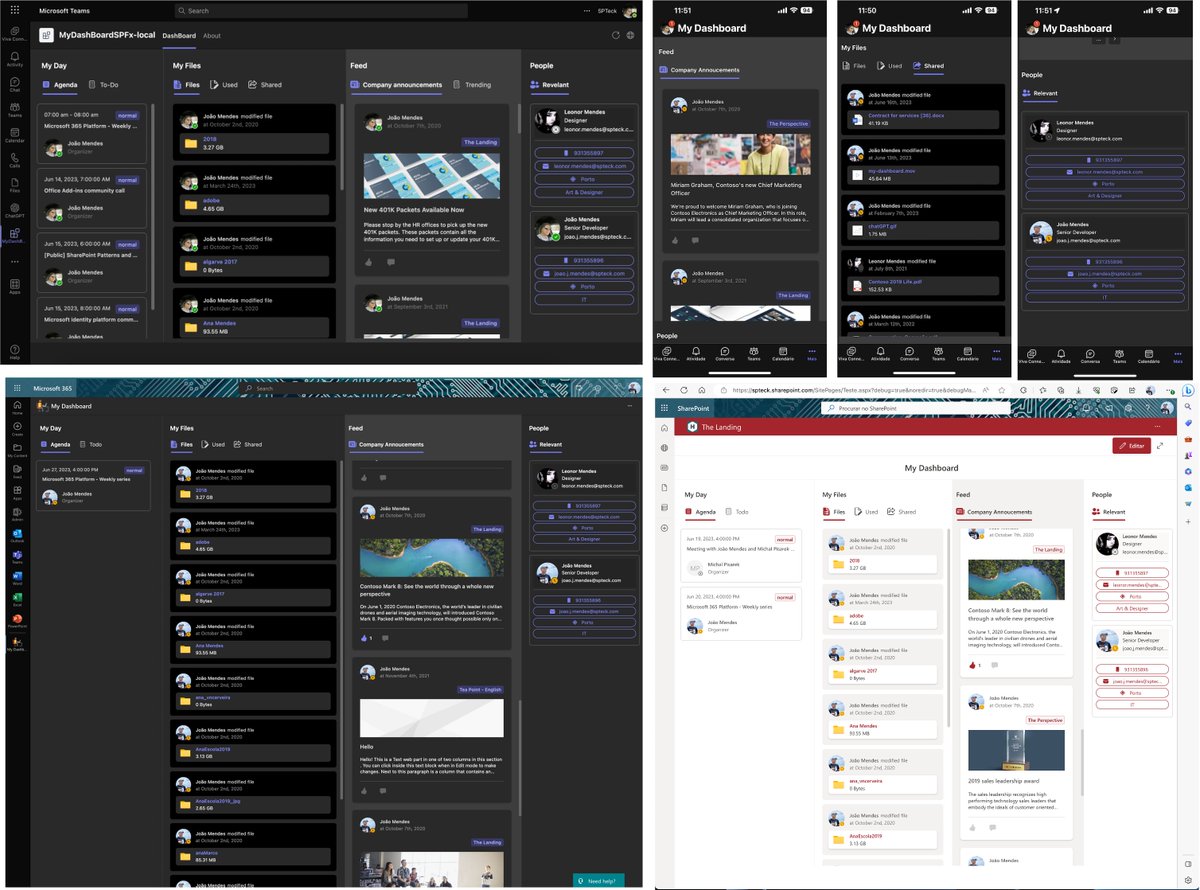Open ChatGPT app in Teams desktop sidebar
Viewport: 1200px width, 890px height.
[14, 211]
